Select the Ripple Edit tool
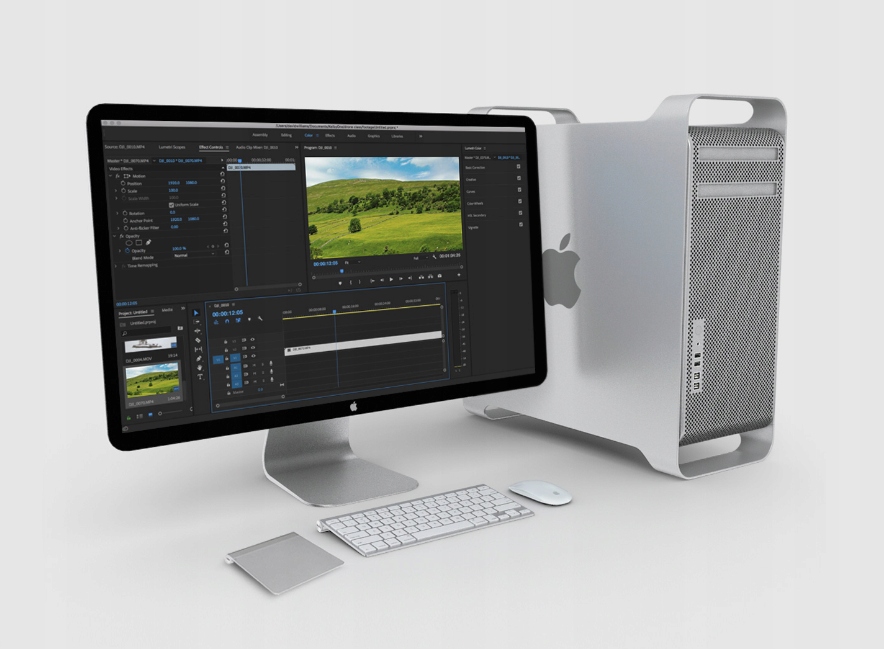885x649 pixels. click(x=198, y=331)
